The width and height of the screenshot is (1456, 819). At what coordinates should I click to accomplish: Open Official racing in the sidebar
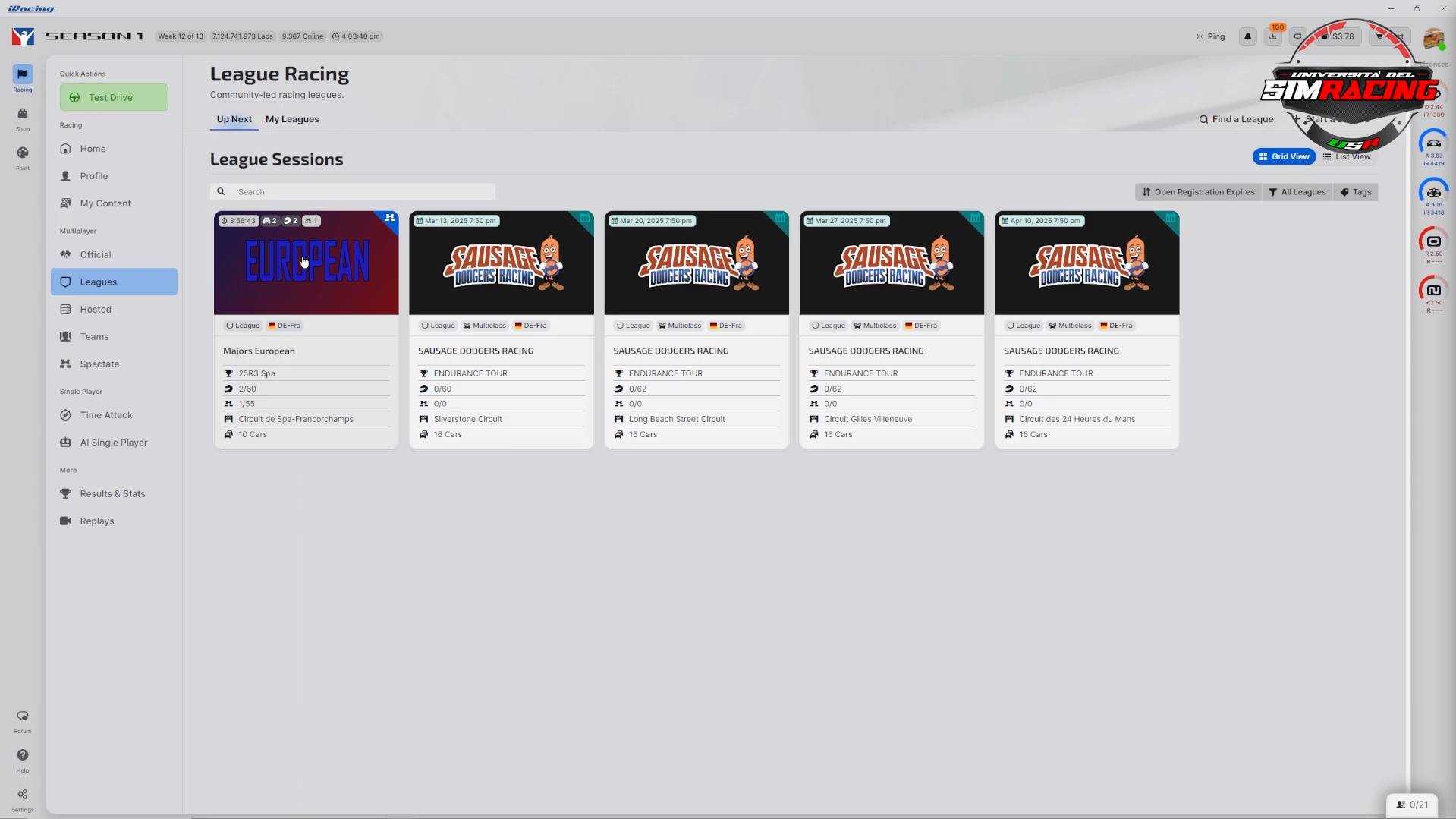(114, 255)
